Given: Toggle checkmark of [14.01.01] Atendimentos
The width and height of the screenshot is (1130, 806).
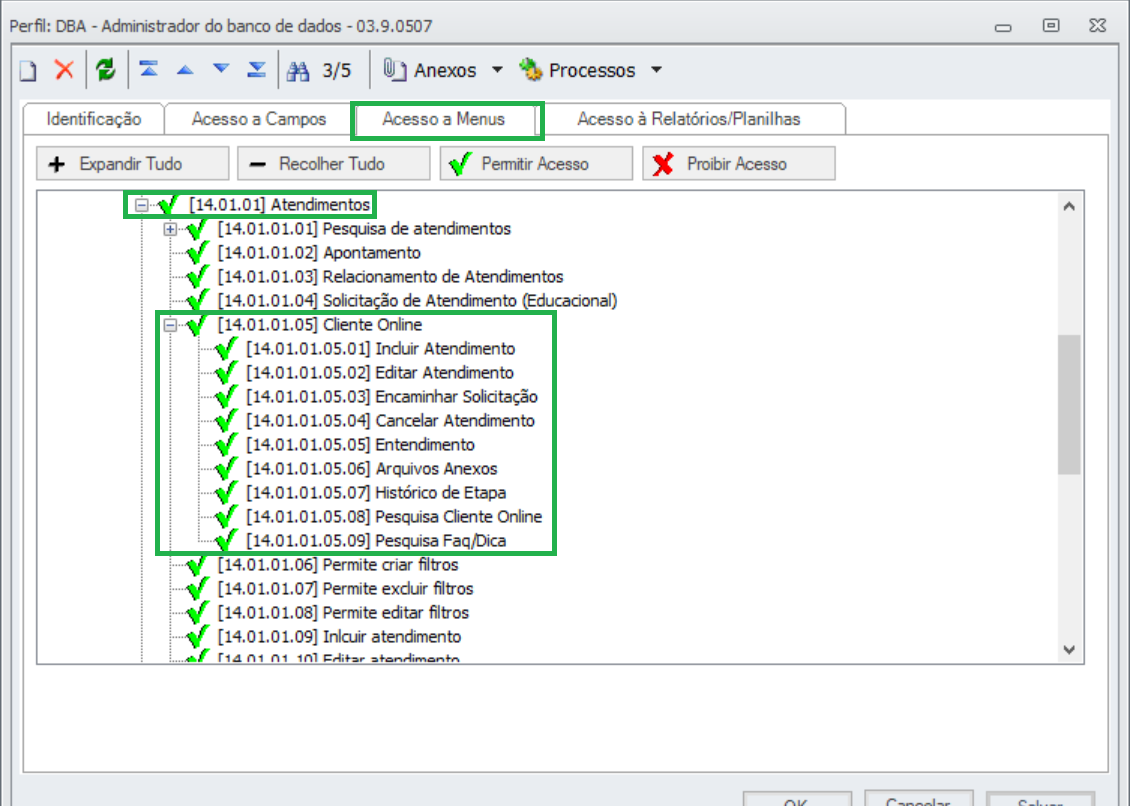Looking at the screenshot, I should tap(169, 205).
